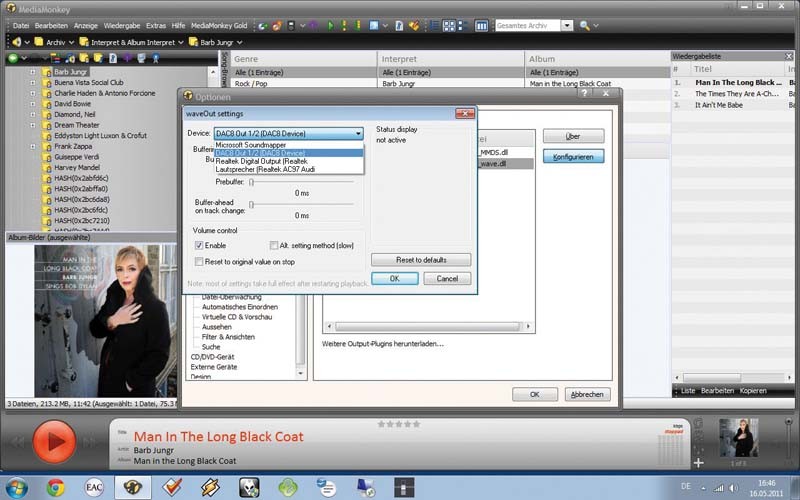Switch to list view icon in toolbar
The image size is (800, 500).
[x=435, y=26]
